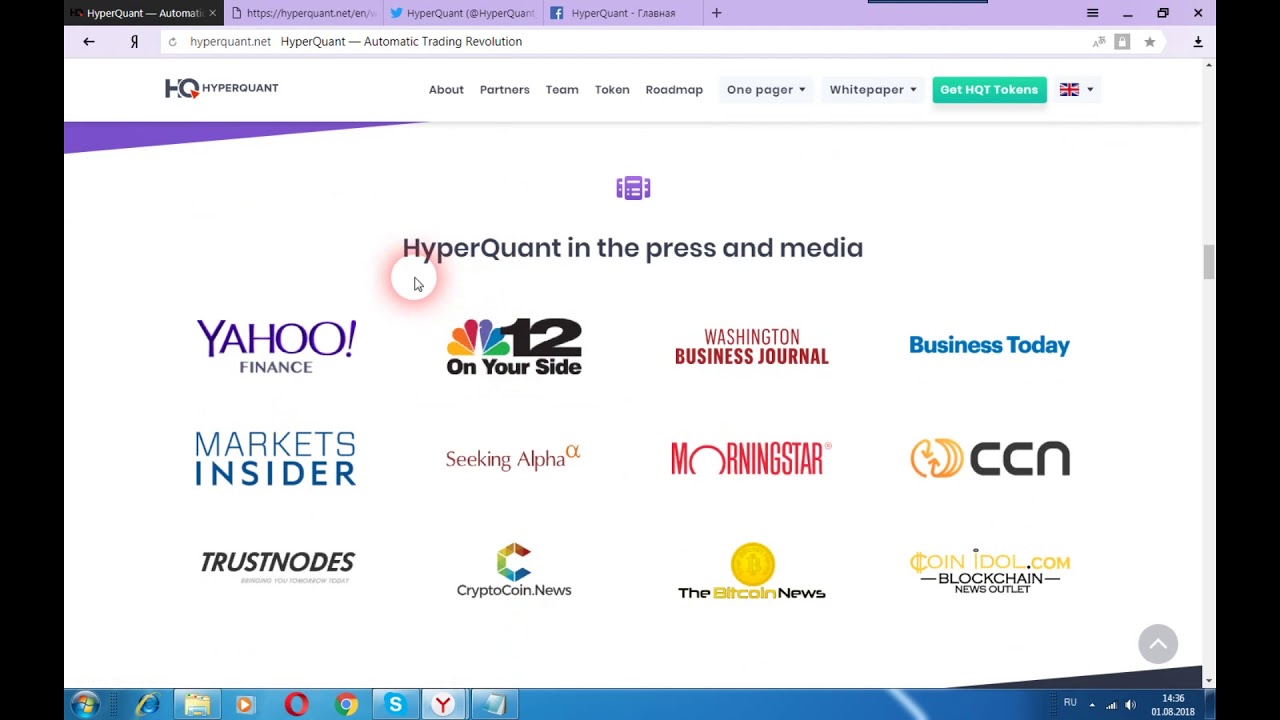Screen dimensions: 1280x720
Task: Open File Explorer from the taskbar
Action: pos(197,705)
